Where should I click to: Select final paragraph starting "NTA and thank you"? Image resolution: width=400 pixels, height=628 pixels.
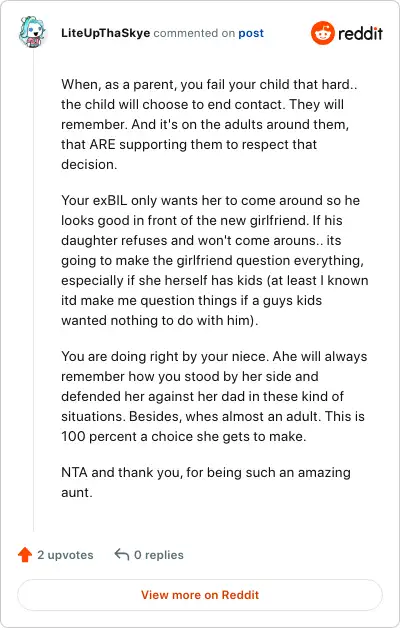[x=206, y=482]
